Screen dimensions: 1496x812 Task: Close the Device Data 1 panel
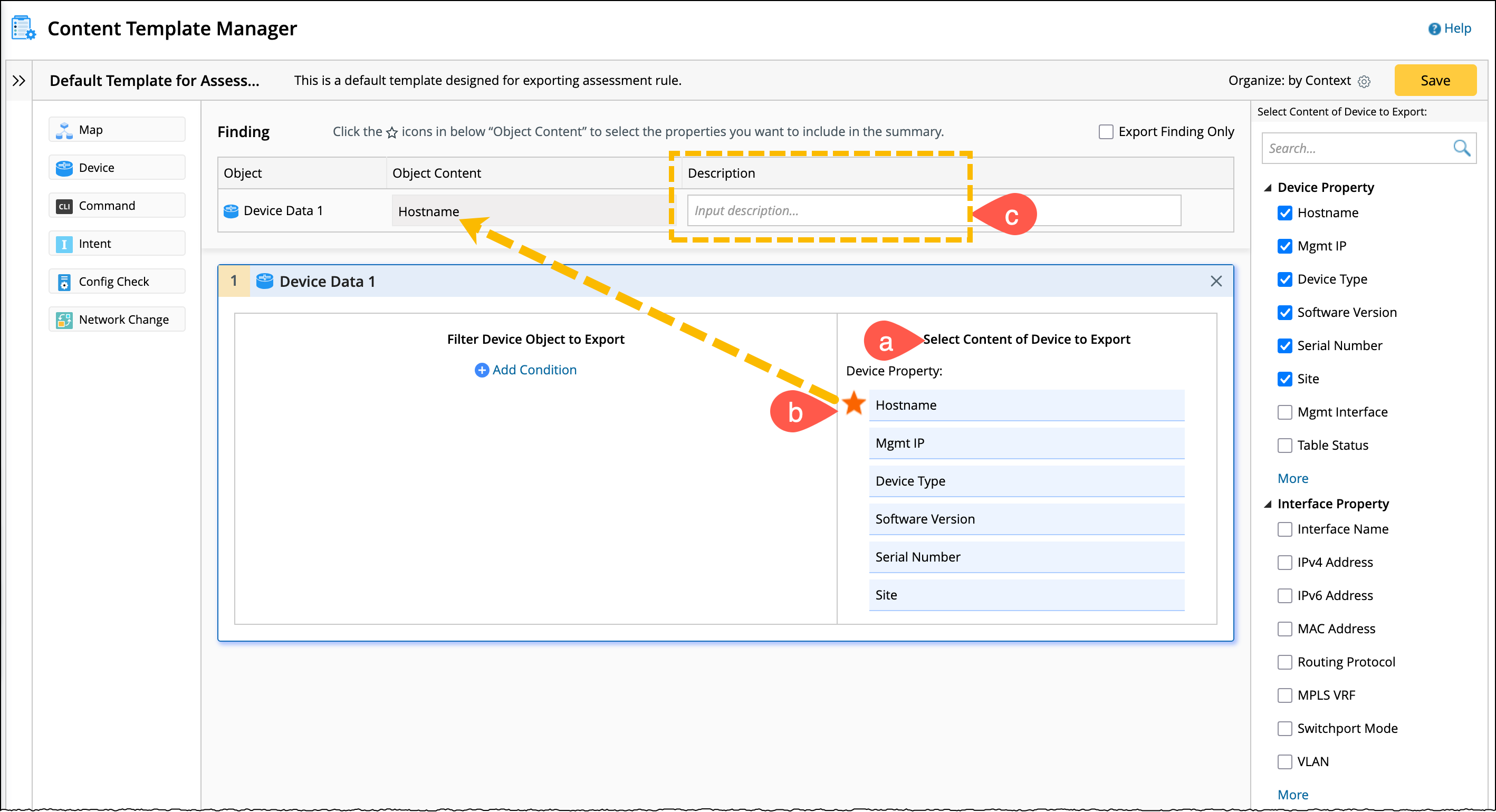click(x=1216, y=282)
